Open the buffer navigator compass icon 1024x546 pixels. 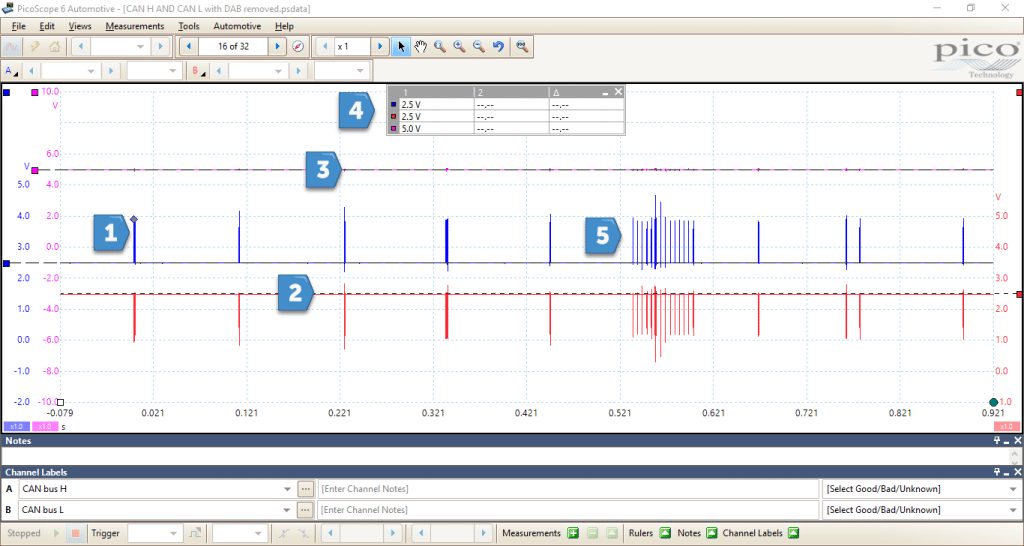(298, 46)
